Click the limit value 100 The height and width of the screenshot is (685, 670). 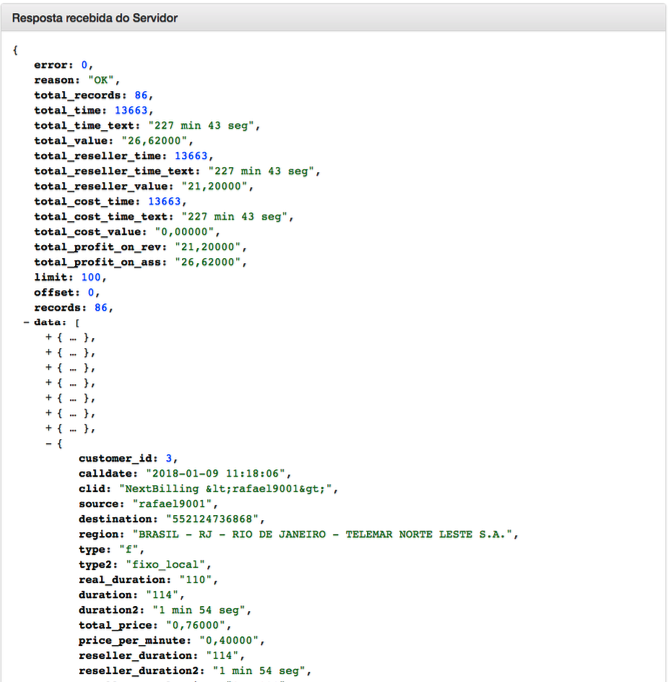coord(91,277)
